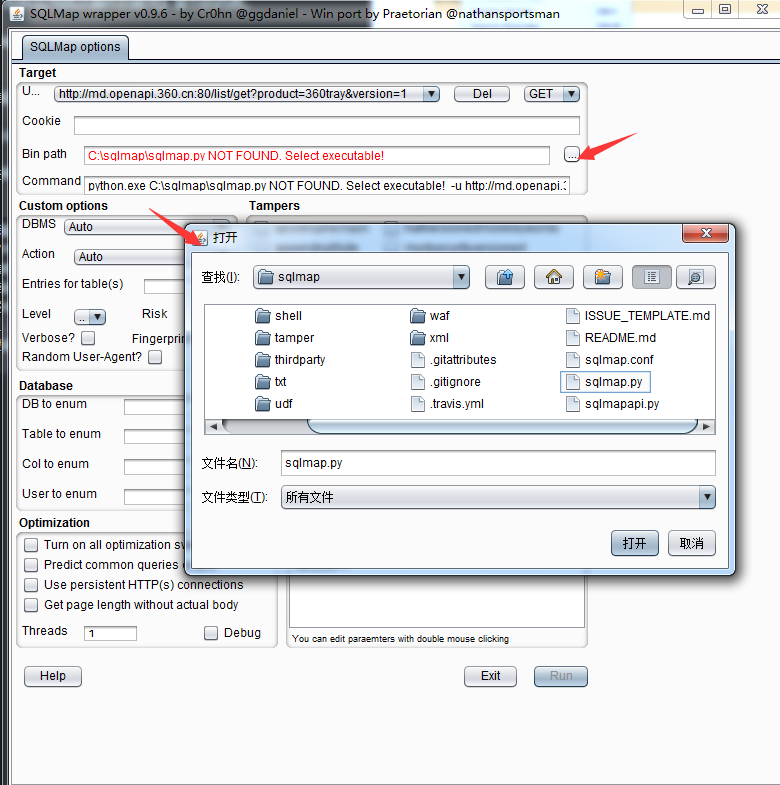780x785 pixels.
Task: Open the GET method dropdown
Action: point(570,94)
